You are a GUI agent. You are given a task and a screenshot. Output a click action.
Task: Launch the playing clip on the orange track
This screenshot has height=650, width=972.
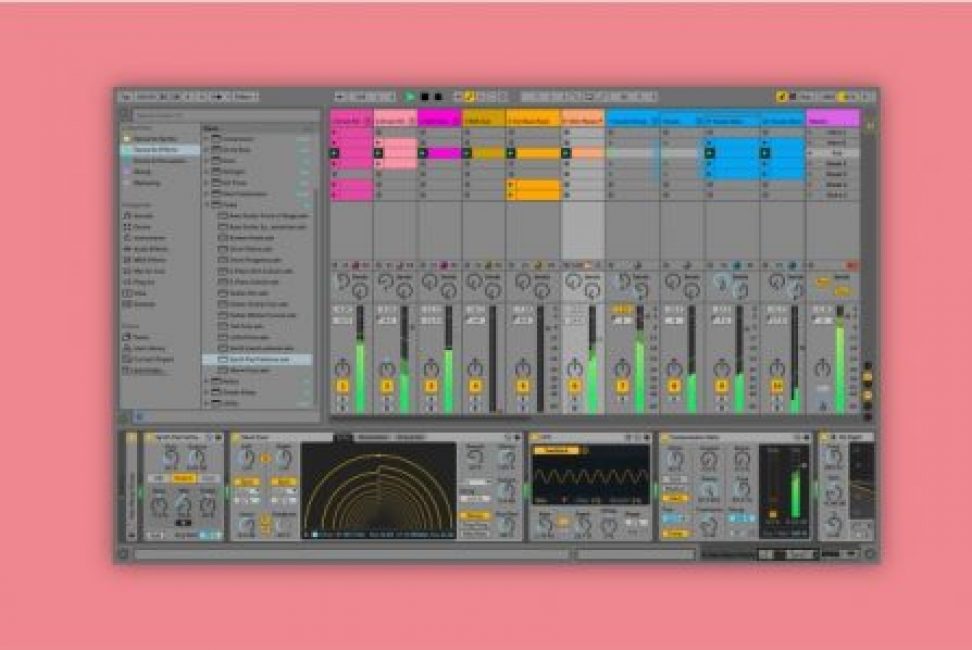511,153
